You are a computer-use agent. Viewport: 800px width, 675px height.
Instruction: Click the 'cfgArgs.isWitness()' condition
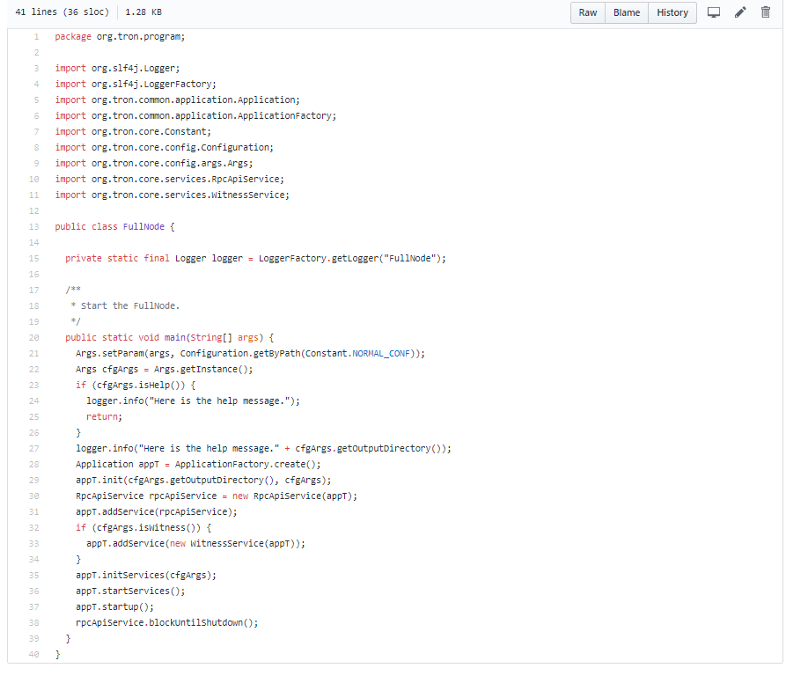pos(146,528)
